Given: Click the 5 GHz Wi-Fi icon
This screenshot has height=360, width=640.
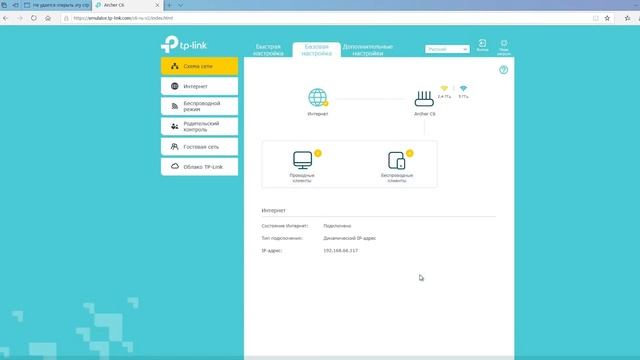Looking at the screenshot, I should 463,89.
